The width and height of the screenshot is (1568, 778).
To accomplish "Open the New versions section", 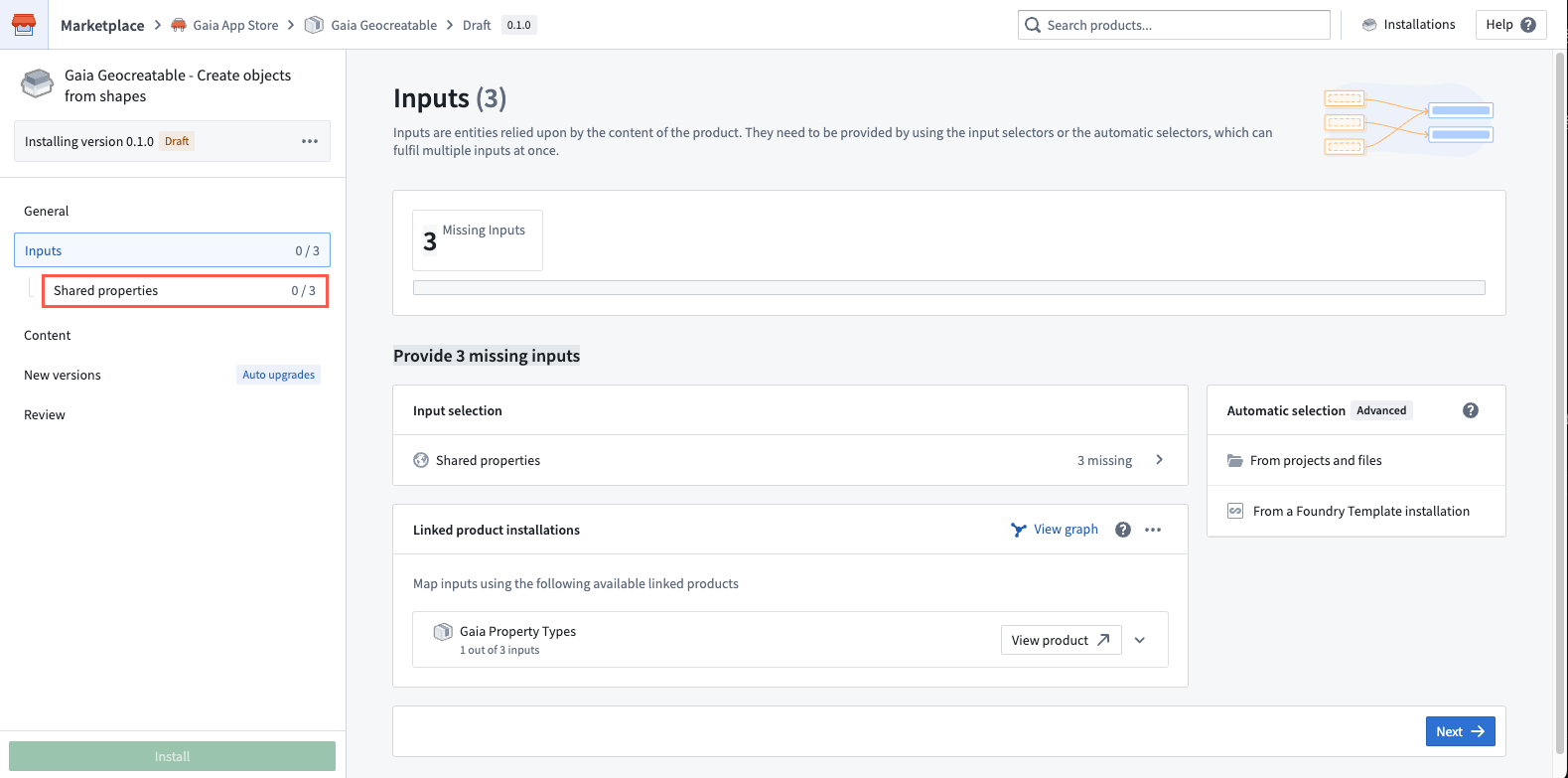I will tap(173, 375).
